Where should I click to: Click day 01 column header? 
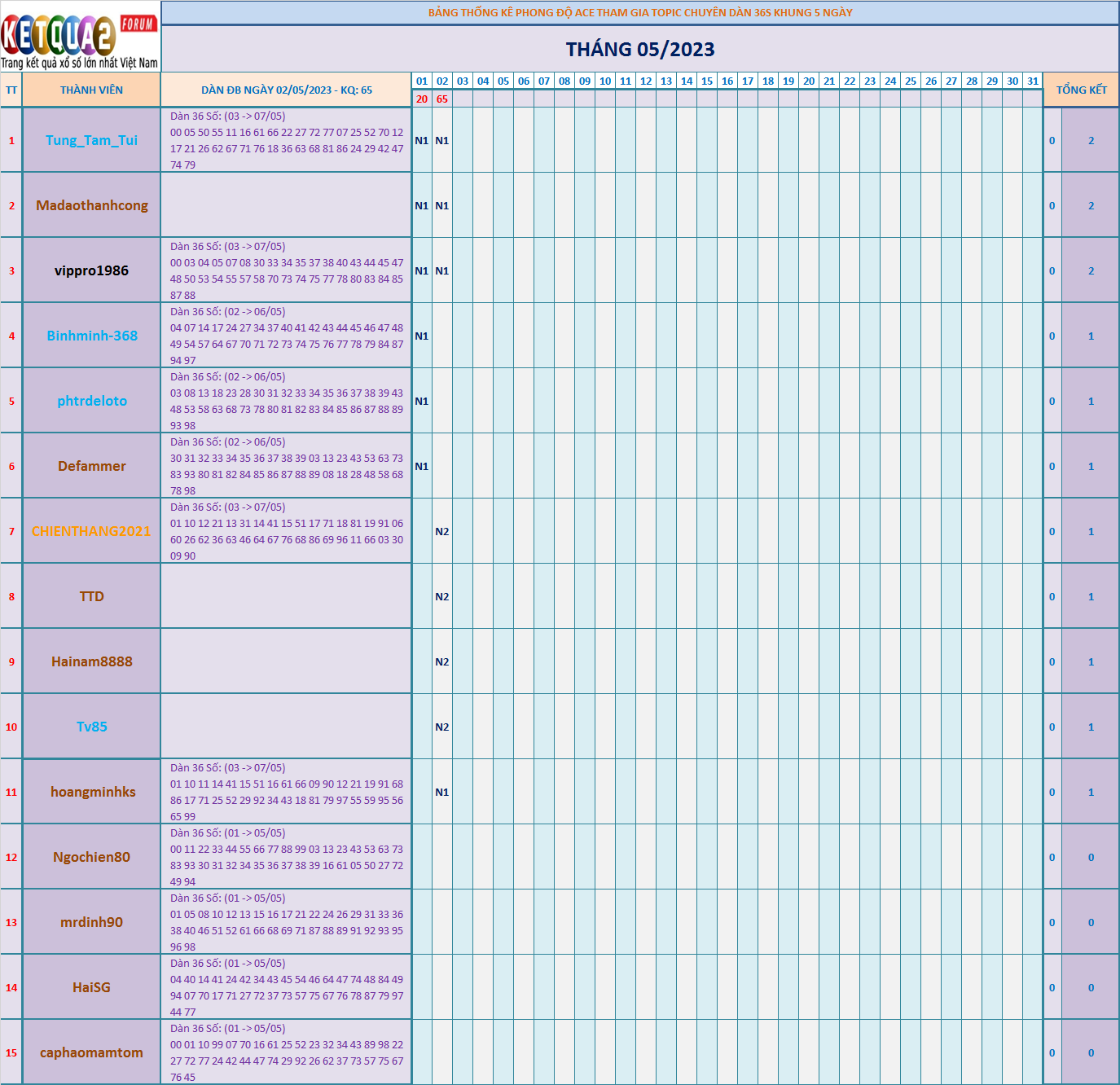click(x=422, y=81)
